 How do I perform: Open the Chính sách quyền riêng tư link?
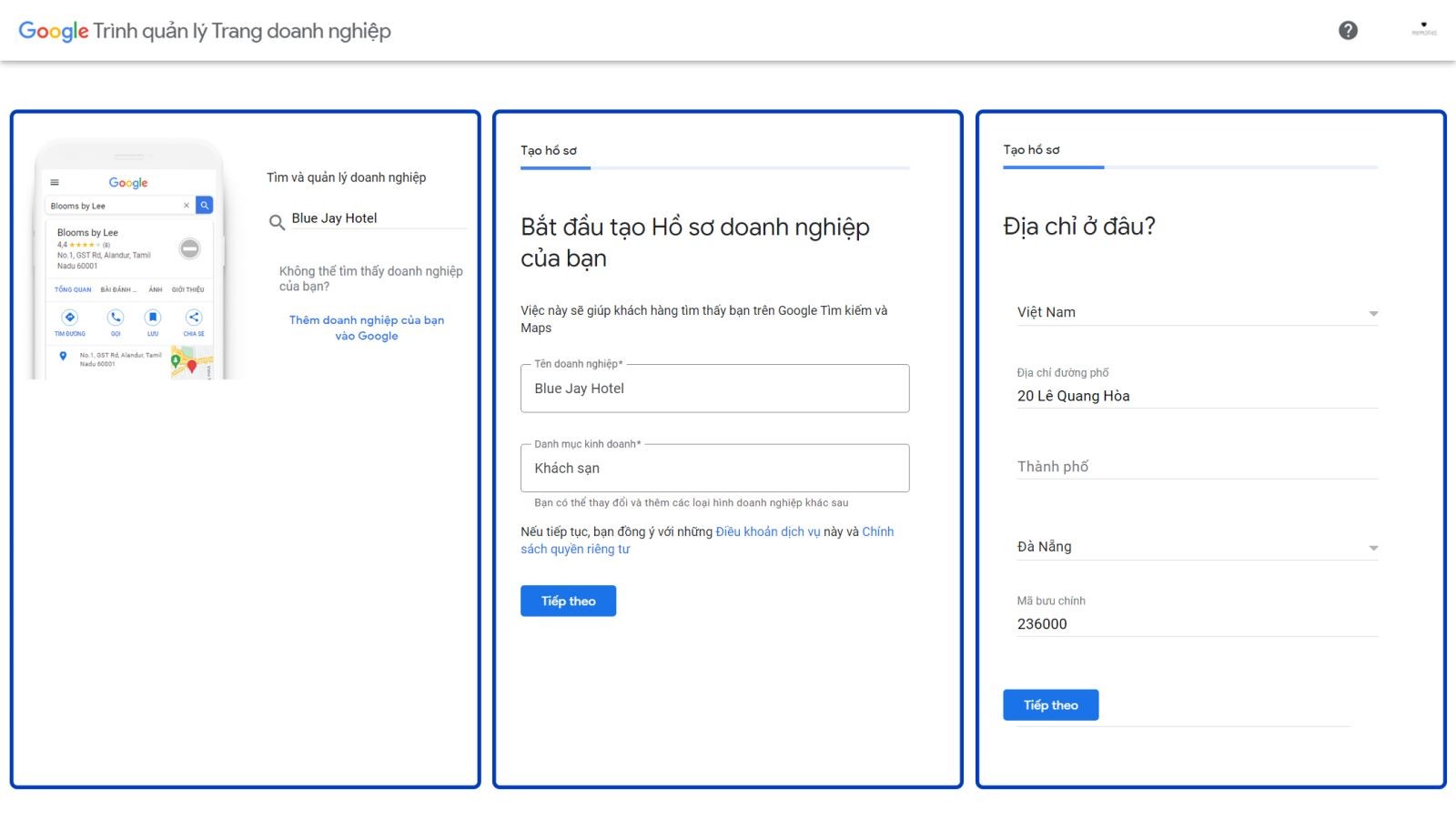(707, 541)
